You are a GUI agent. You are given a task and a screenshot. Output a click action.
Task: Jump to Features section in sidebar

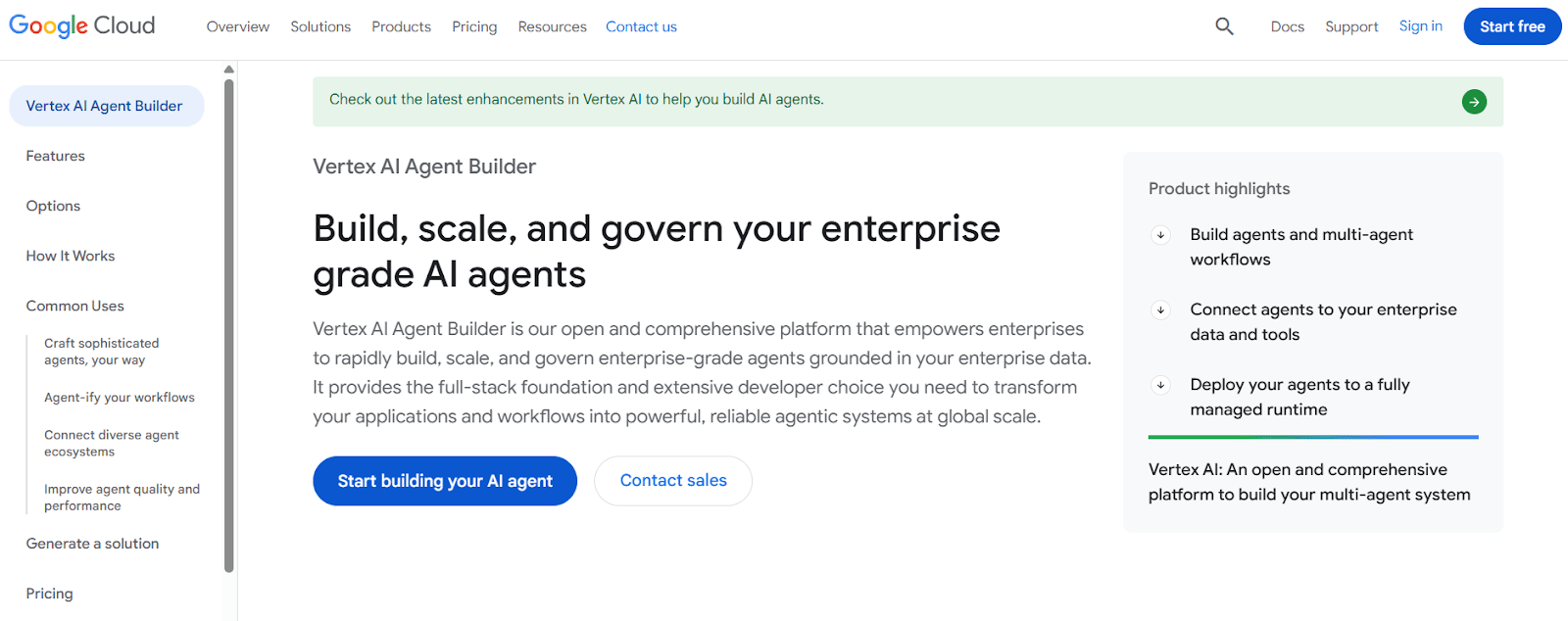click(x=55, y=156)
